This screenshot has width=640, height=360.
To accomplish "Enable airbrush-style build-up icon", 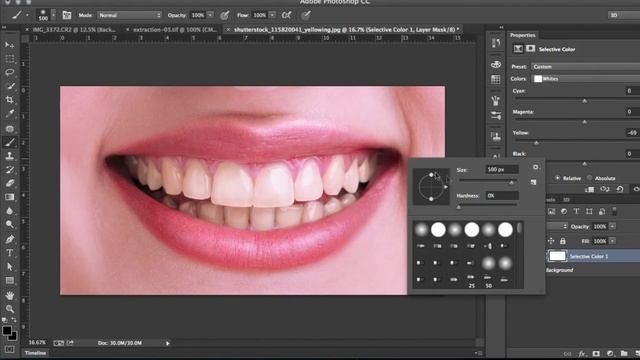I will coord(287,16).
